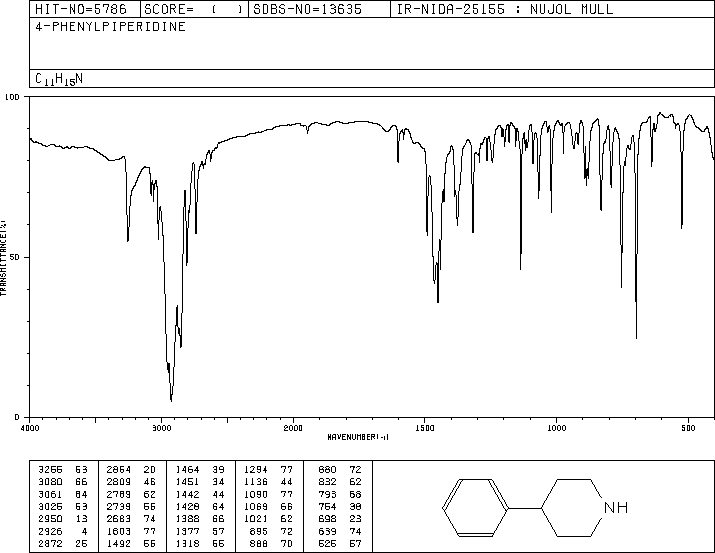Select the TRANSMITTANCE axis title

(x=3, y=258)
